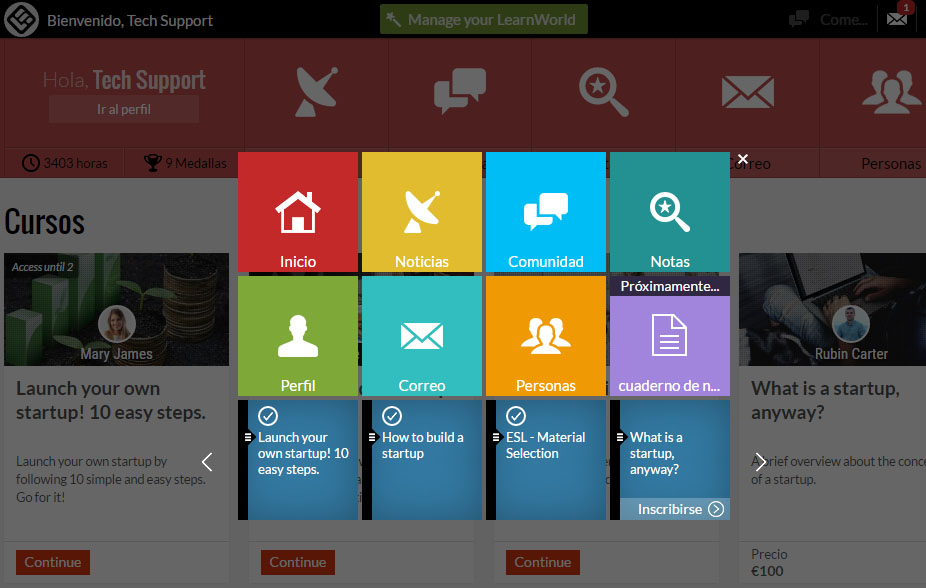The image size is (926, 588).
Task: Open Notas via the magnifier icon
Action: pos(669,212)
